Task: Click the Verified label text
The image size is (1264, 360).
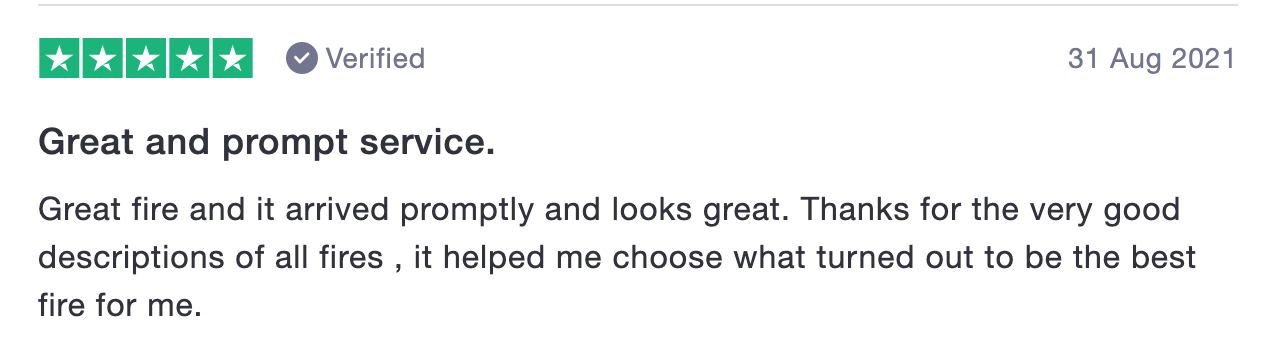Action: (x=375, y=59)
